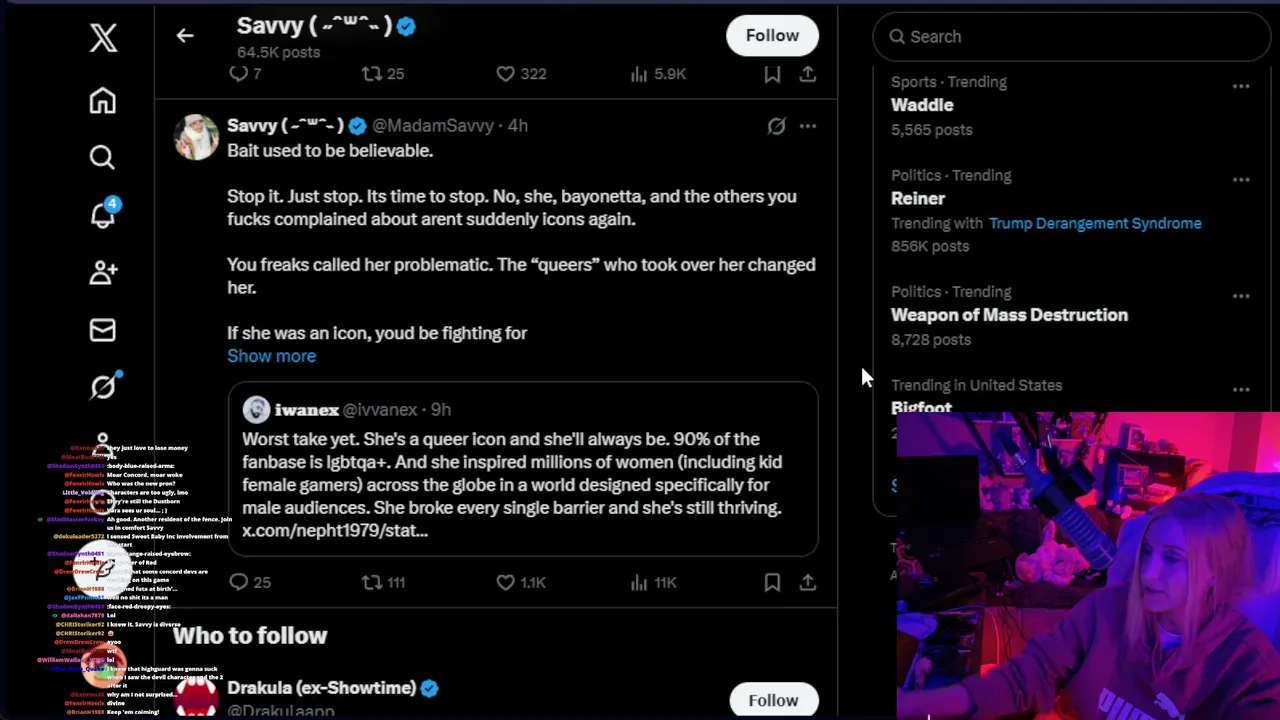Open Notifications bell icon

point(103,214)
